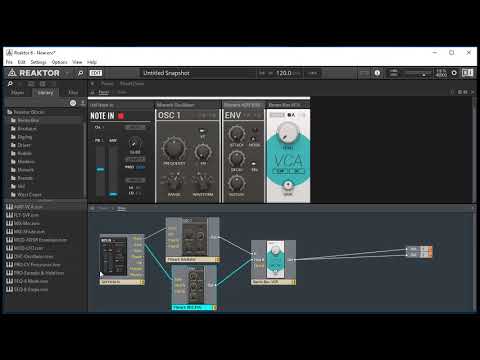Click the large VCA Level knob

pyautogui.click(x=288, y=132)
